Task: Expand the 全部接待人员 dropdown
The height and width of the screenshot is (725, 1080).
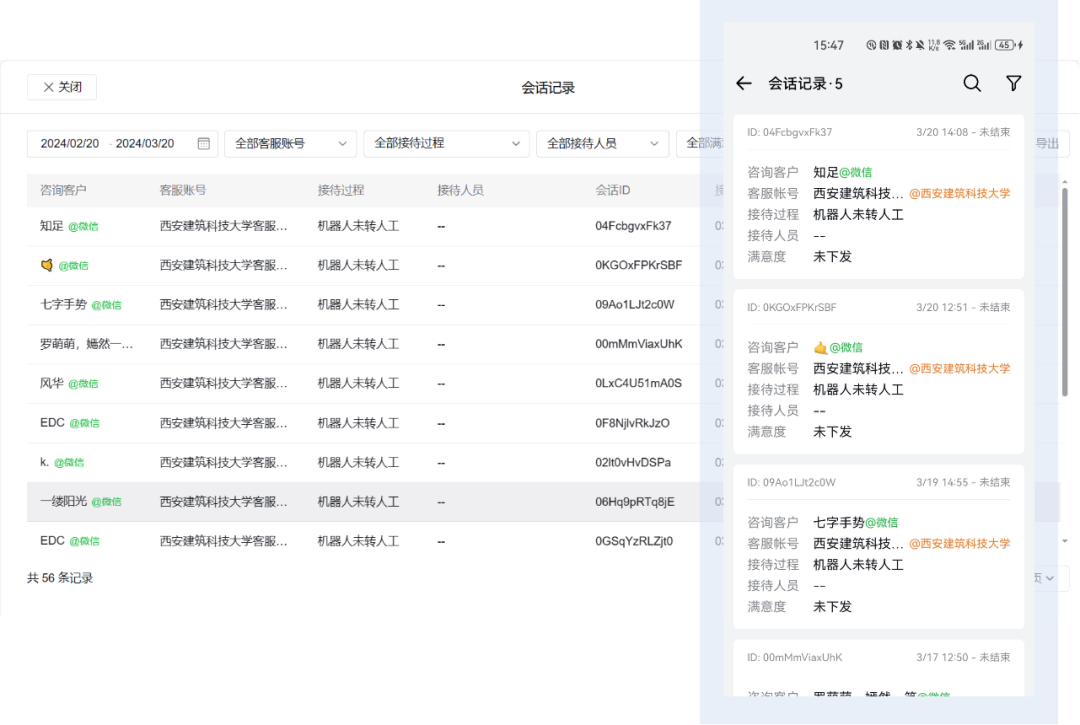Action: tap(603, 143)
